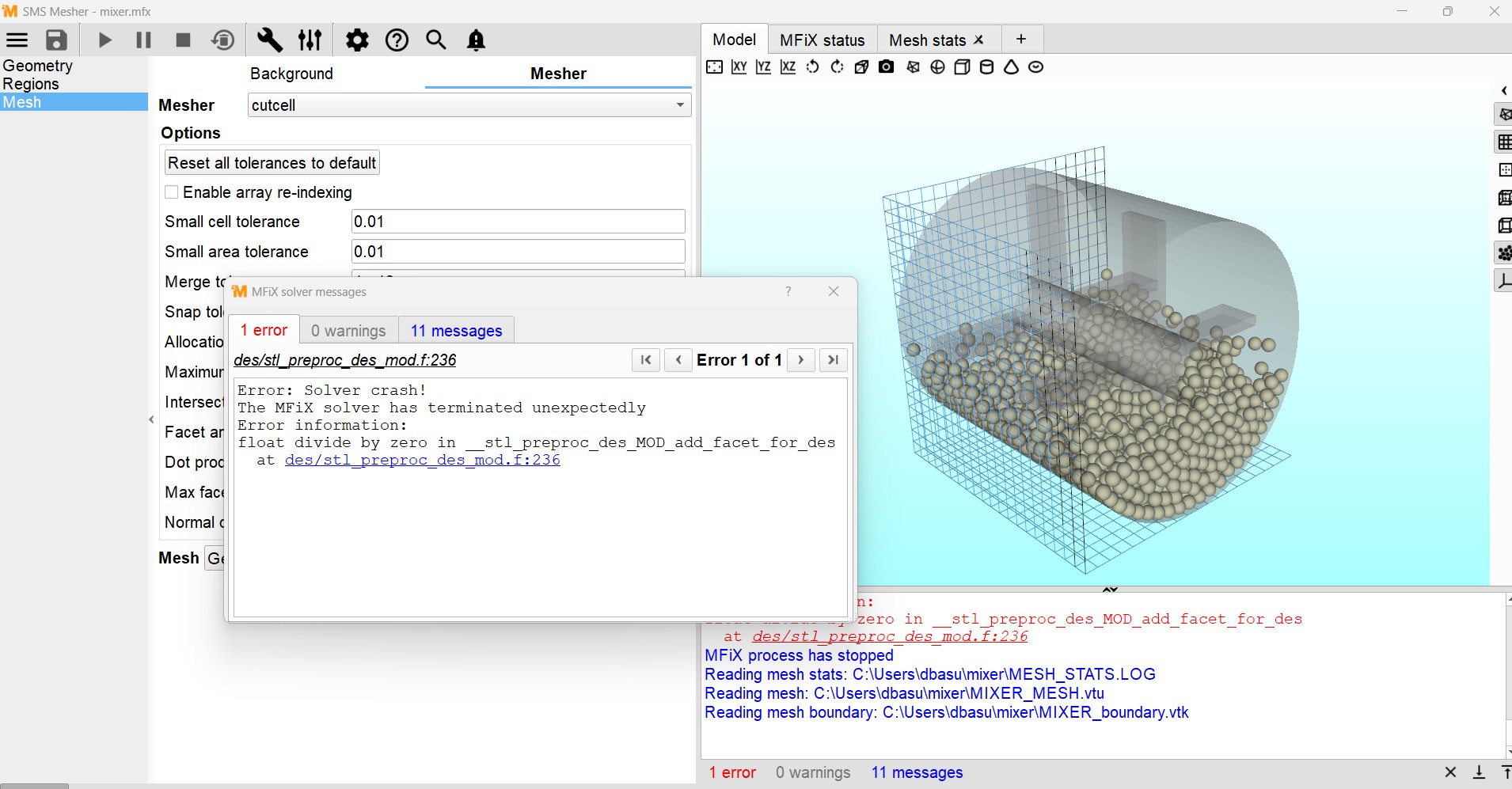The height and width of the screenshot is (789, 1512).
Task: Switch to the Mesher tab
Action: click(558, 74)
